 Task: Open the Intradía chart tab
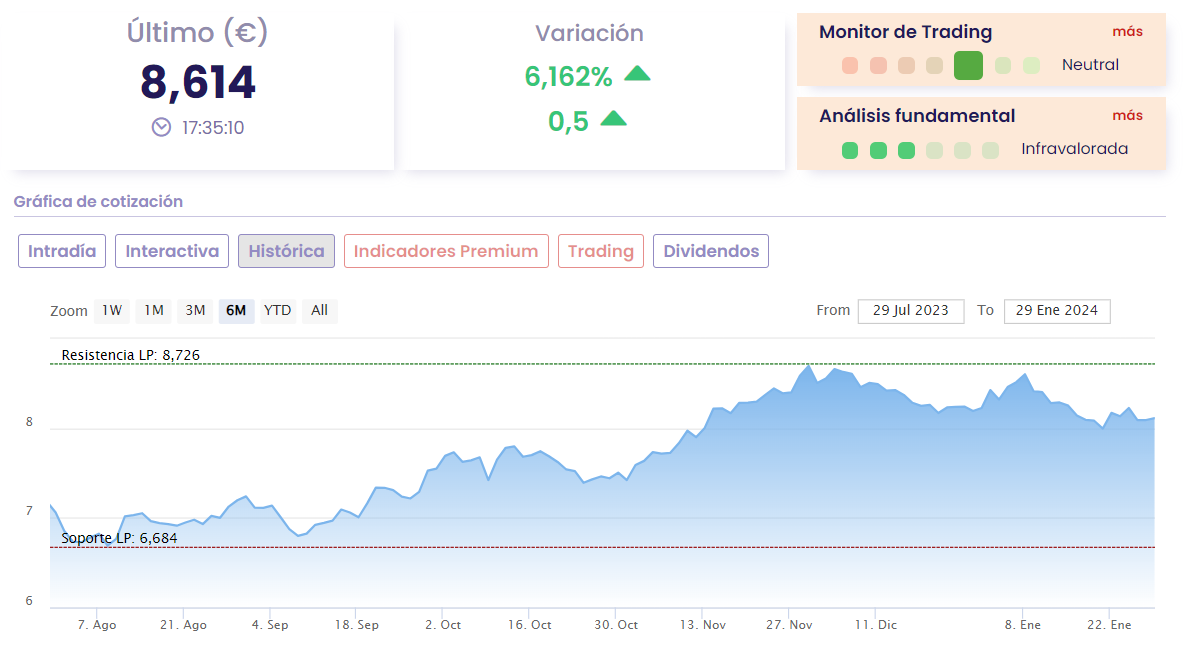pos(62,251)
